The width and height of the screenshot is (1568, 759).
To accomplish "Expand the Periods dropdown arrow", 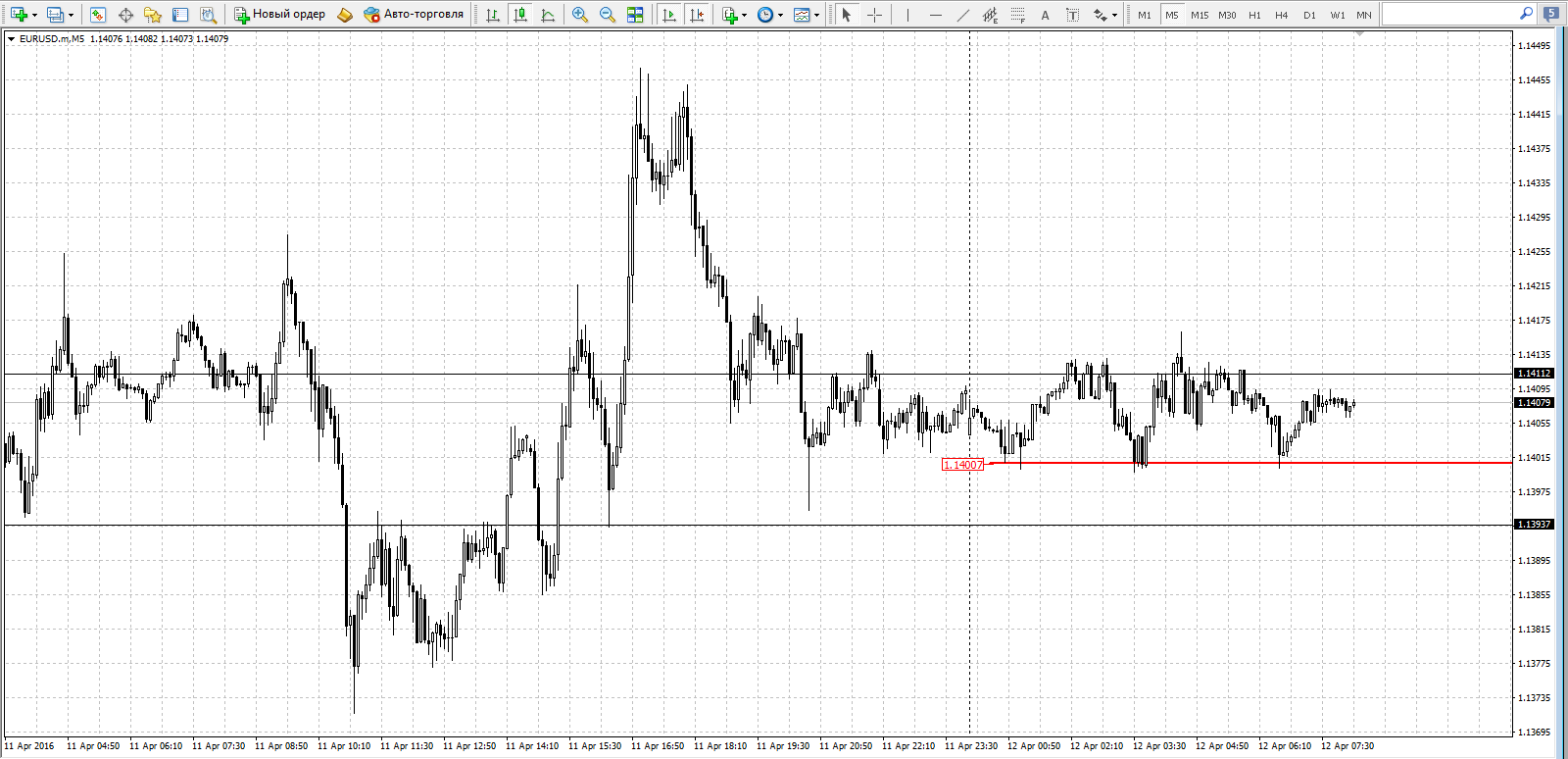I will [x=781, y=16].
